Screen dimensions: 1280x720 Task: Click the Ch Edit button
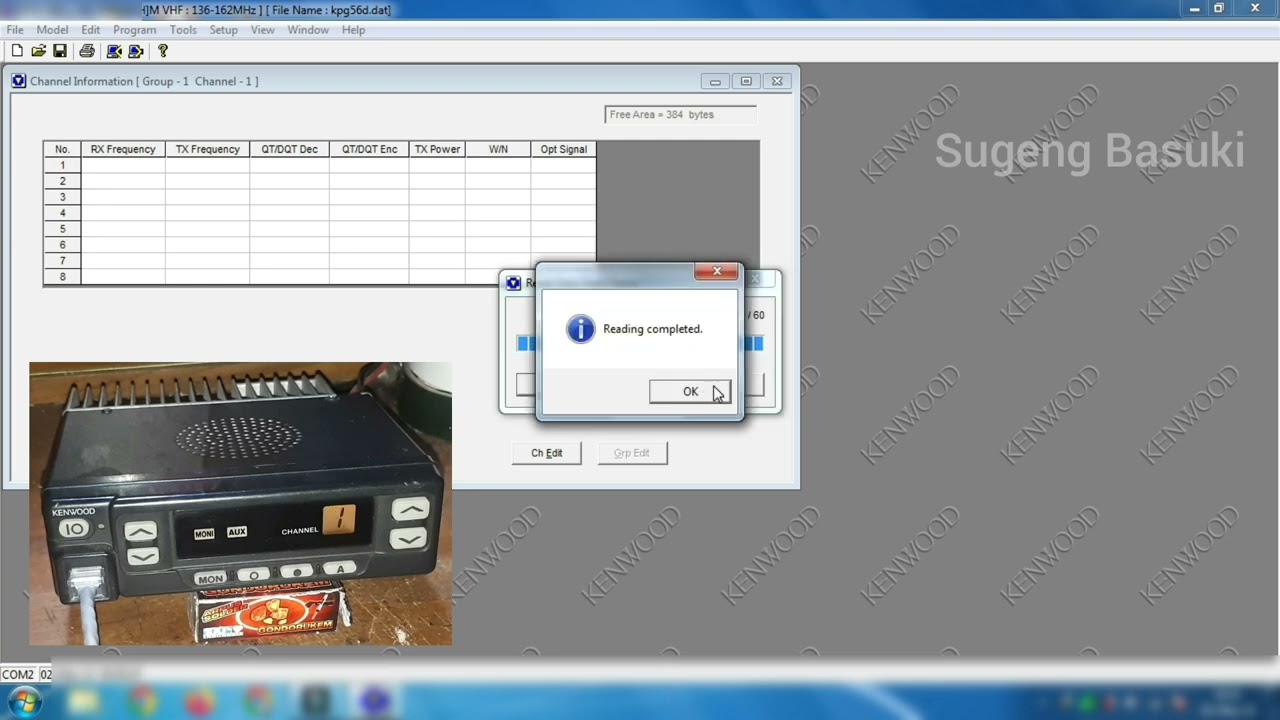point(546,453)
